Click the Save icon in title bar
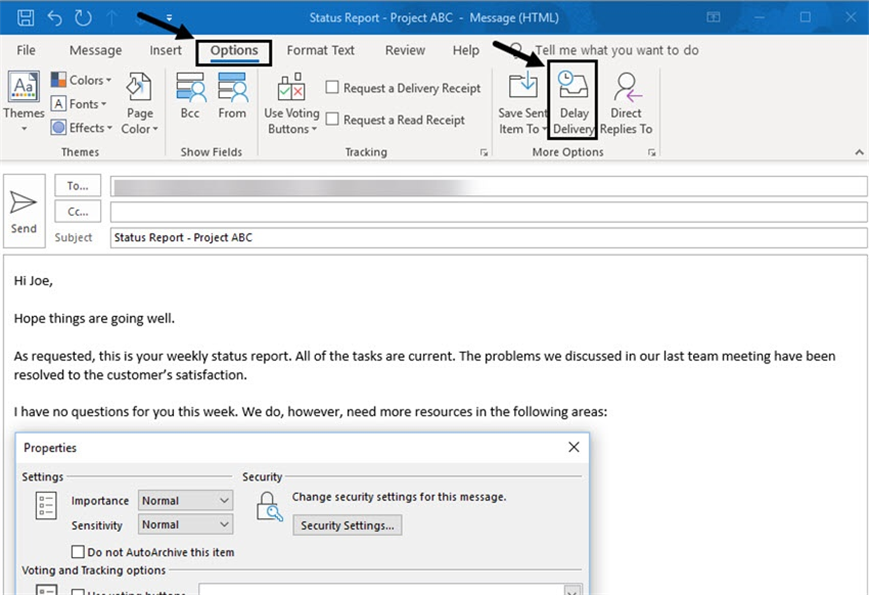Image resolution: width=869 pixels, height=595 pixels. [25, 18]
